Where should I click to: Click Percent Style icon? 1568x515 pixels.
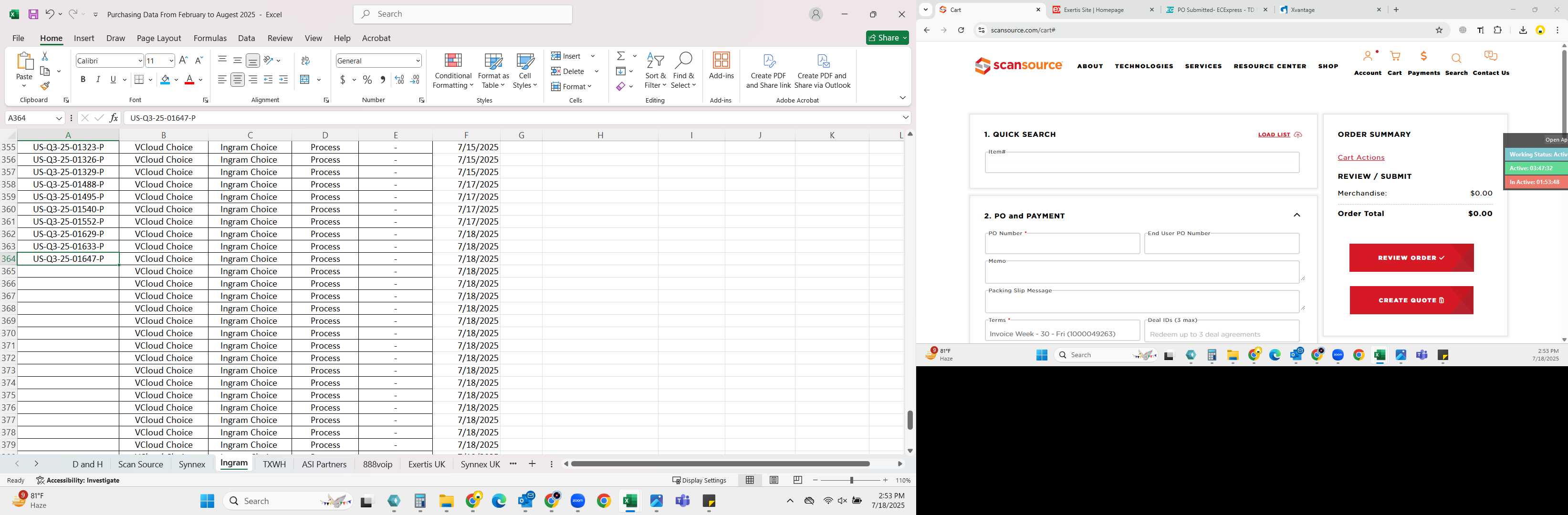(x=367, y=80)
